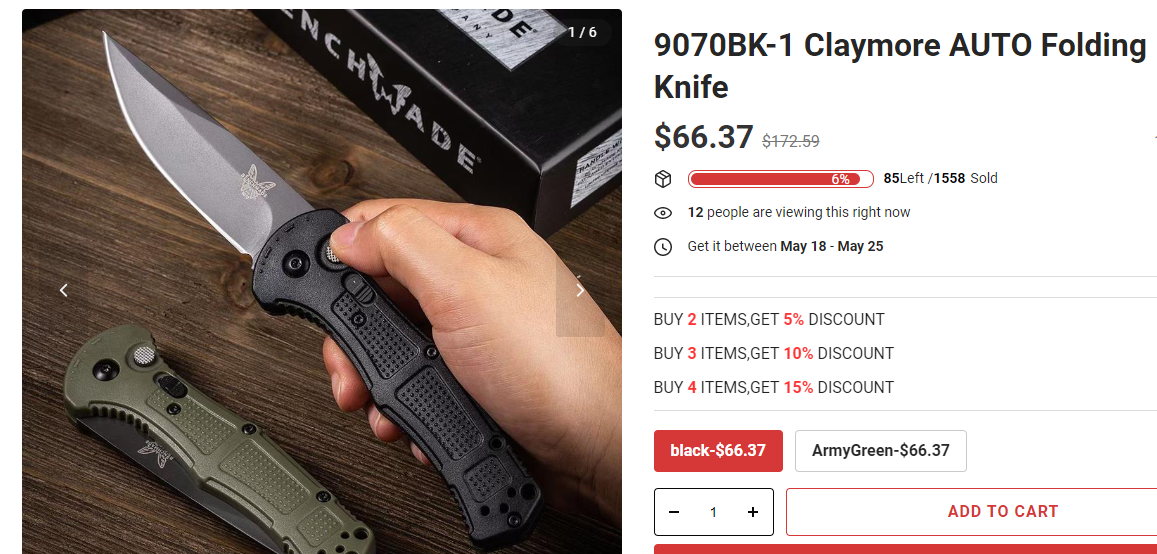
Task: Click the $66.37 sale price
Action: [x=703, y=137]
